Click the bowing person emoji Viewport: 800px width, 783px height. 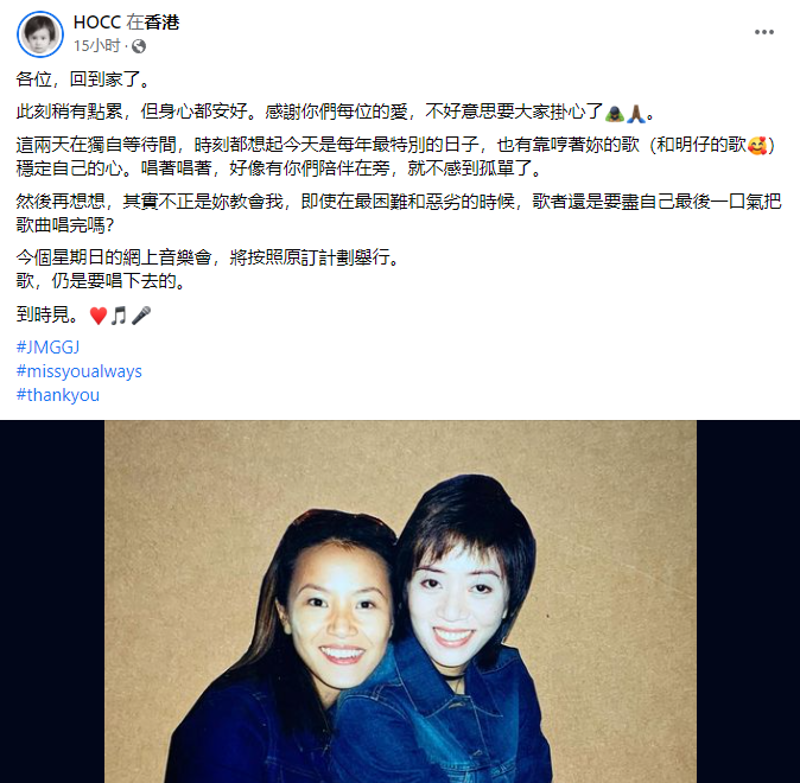tap(614, 113)
